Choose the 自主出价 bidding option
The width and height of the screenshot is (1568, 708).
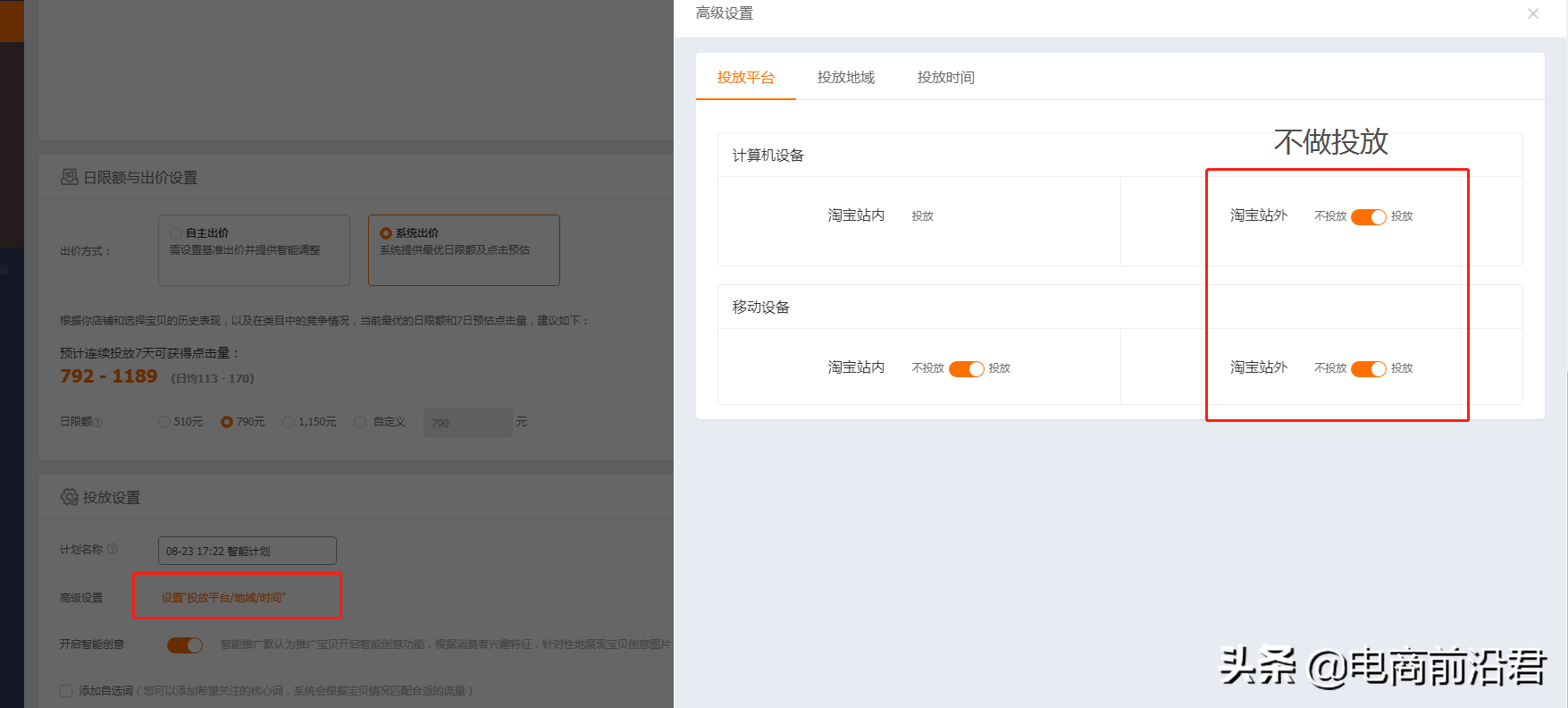[x=177, y=233]
